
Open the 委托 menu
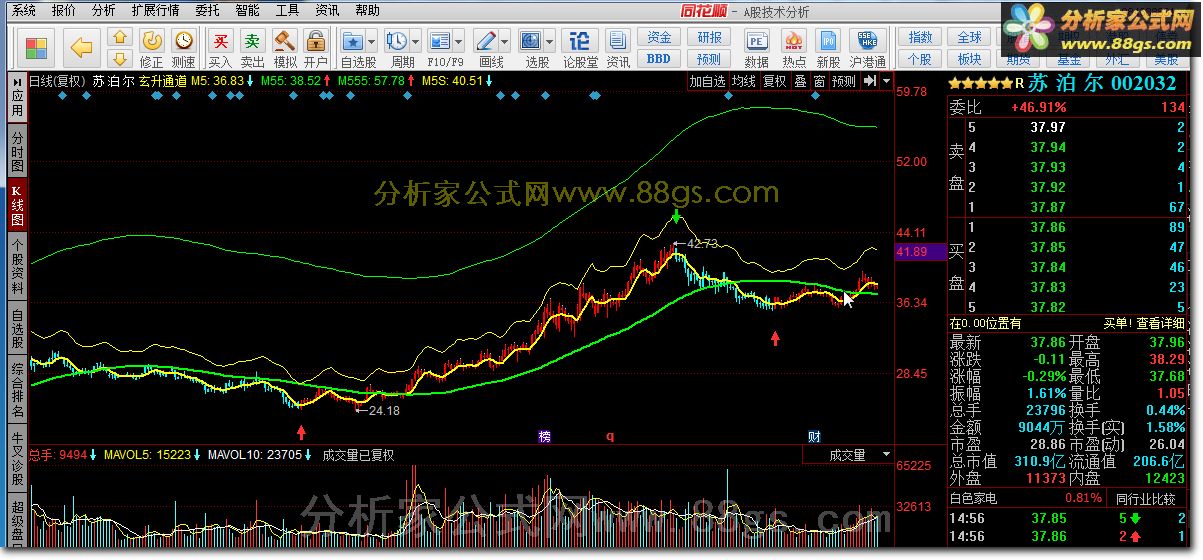pos(208,11)
